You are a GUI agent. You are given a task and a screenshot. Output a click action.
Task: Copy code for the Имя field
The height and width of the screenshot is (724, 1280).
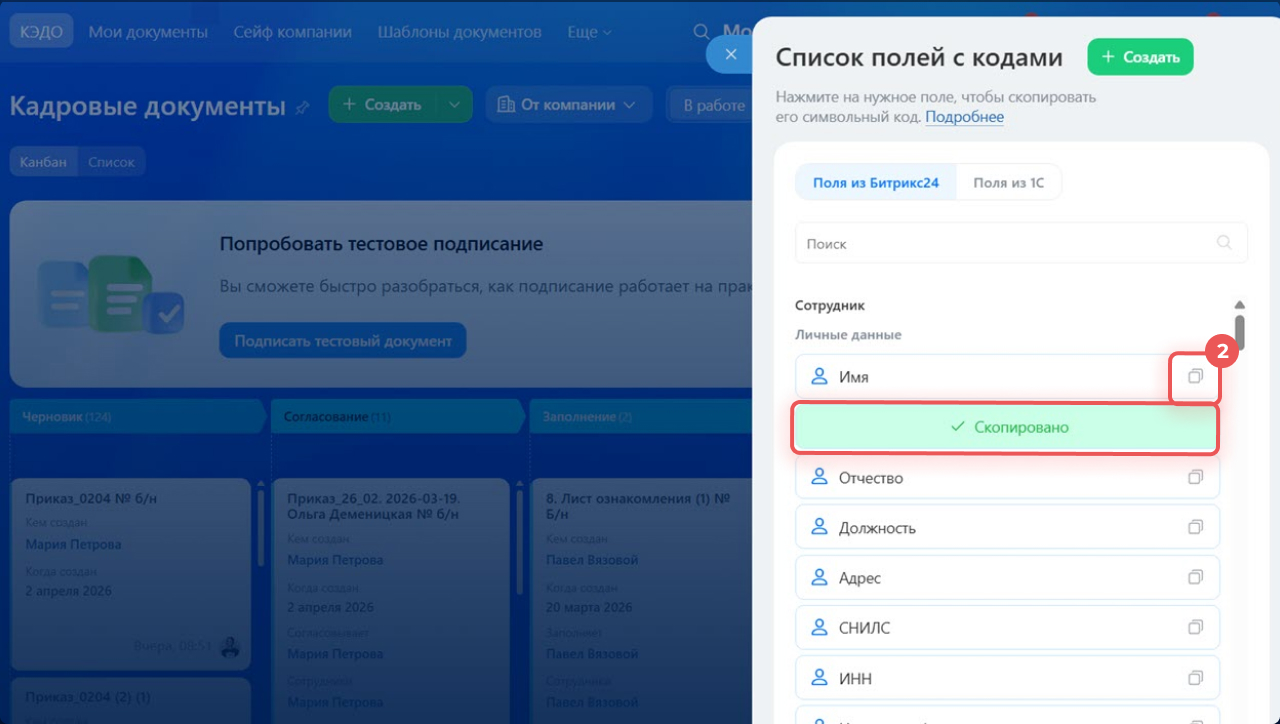[x=1194, y=377]
